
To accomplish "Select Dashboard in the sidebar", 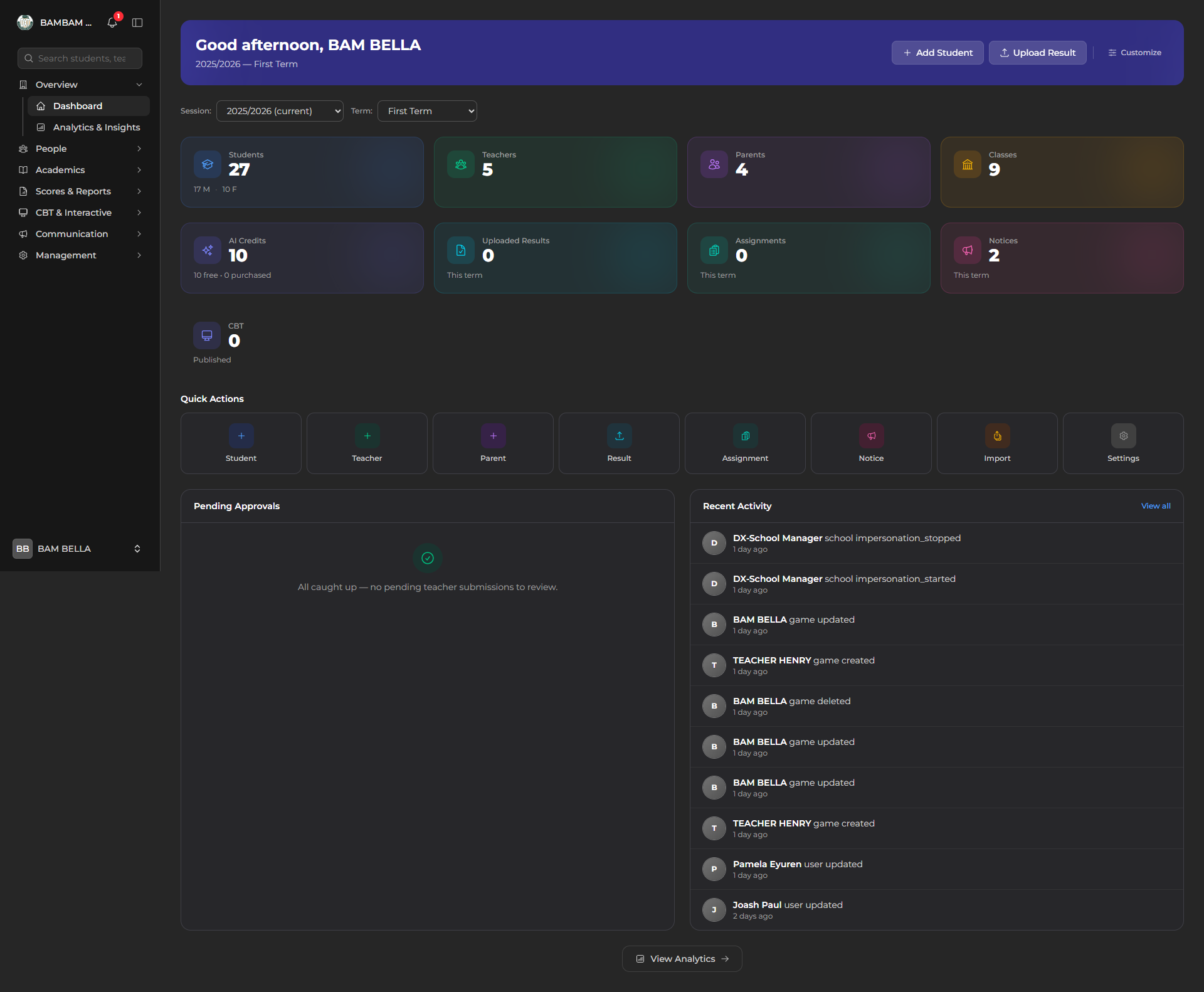I will click(x=88, y=106).
